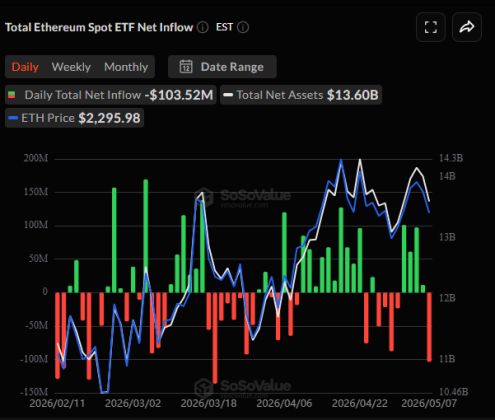Viewport: 495px width, 420px height.
Task: Click the 12B right axis label
Action: coord(447,298)
